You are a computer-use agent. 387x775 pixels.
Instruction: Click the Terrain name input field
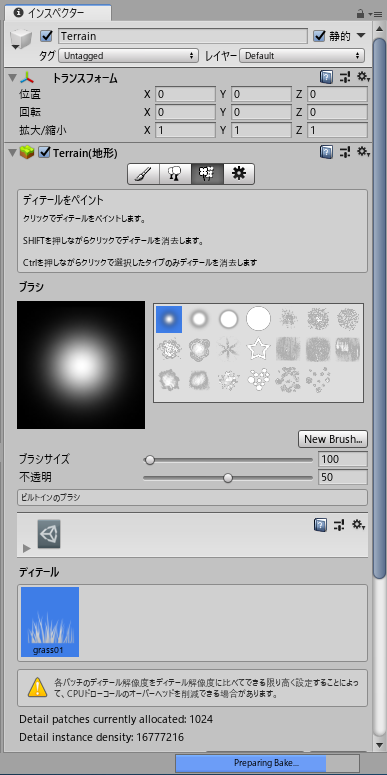pos(183,36)
